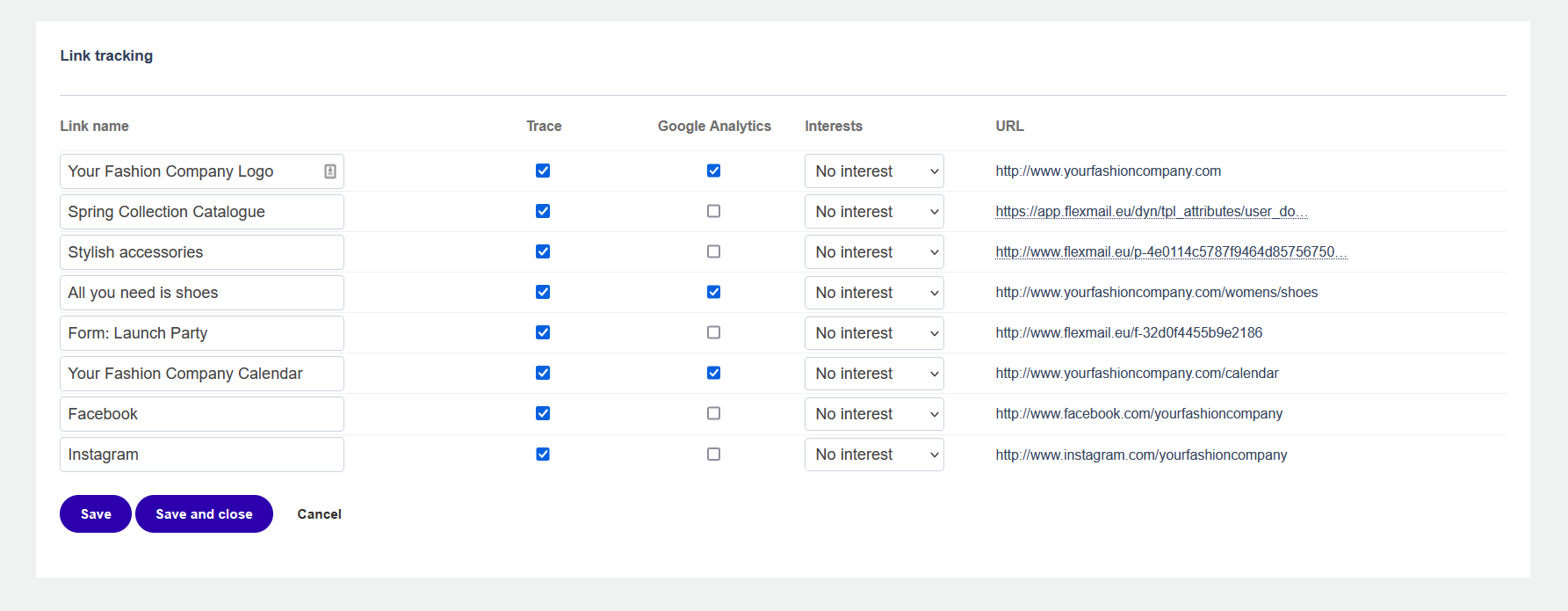The image size is (1568, 611).
Task: Uncheck Trace for Spring Collection Catalogue
Action: pyautogui.click(x=543, y=211)
